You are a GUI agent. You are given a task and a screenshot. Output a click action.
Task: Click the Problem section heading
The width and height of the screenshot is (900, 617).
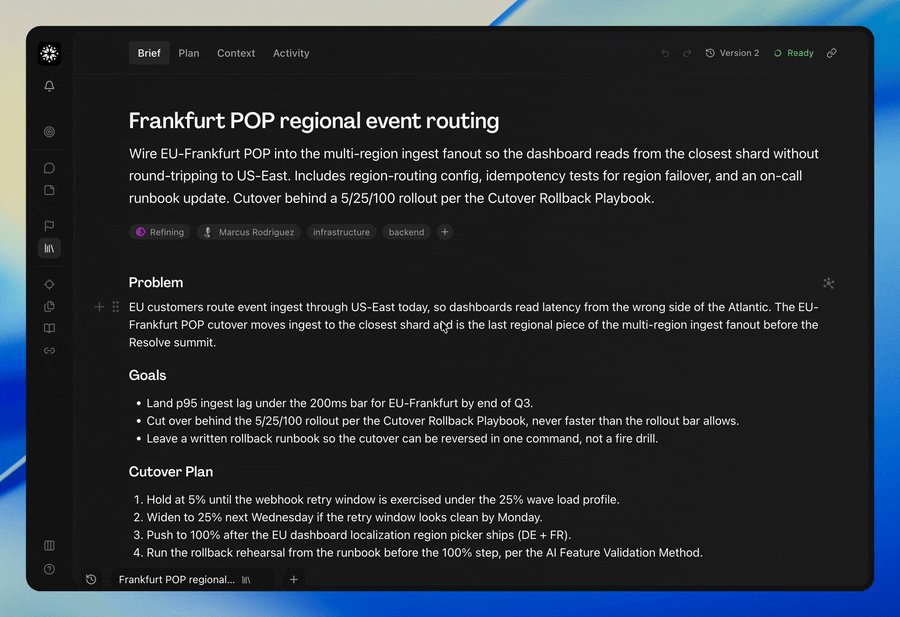coord(156,282)
